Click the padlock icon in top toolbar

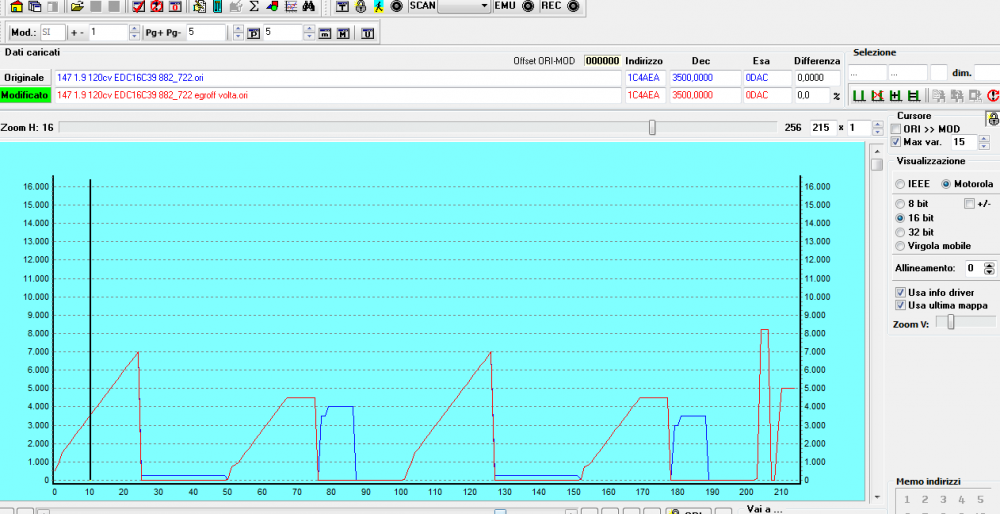tap(361, 6)
